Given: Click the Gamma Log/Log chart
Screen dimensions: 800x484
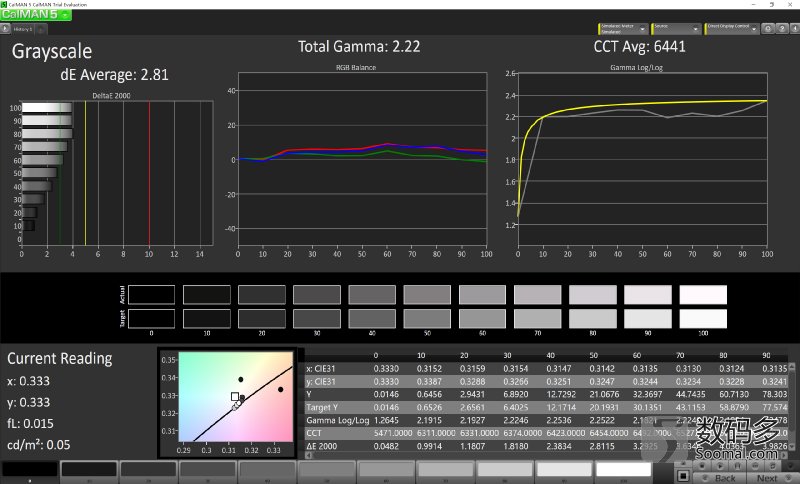Looking at the screenshot, I should click(642, 159).
